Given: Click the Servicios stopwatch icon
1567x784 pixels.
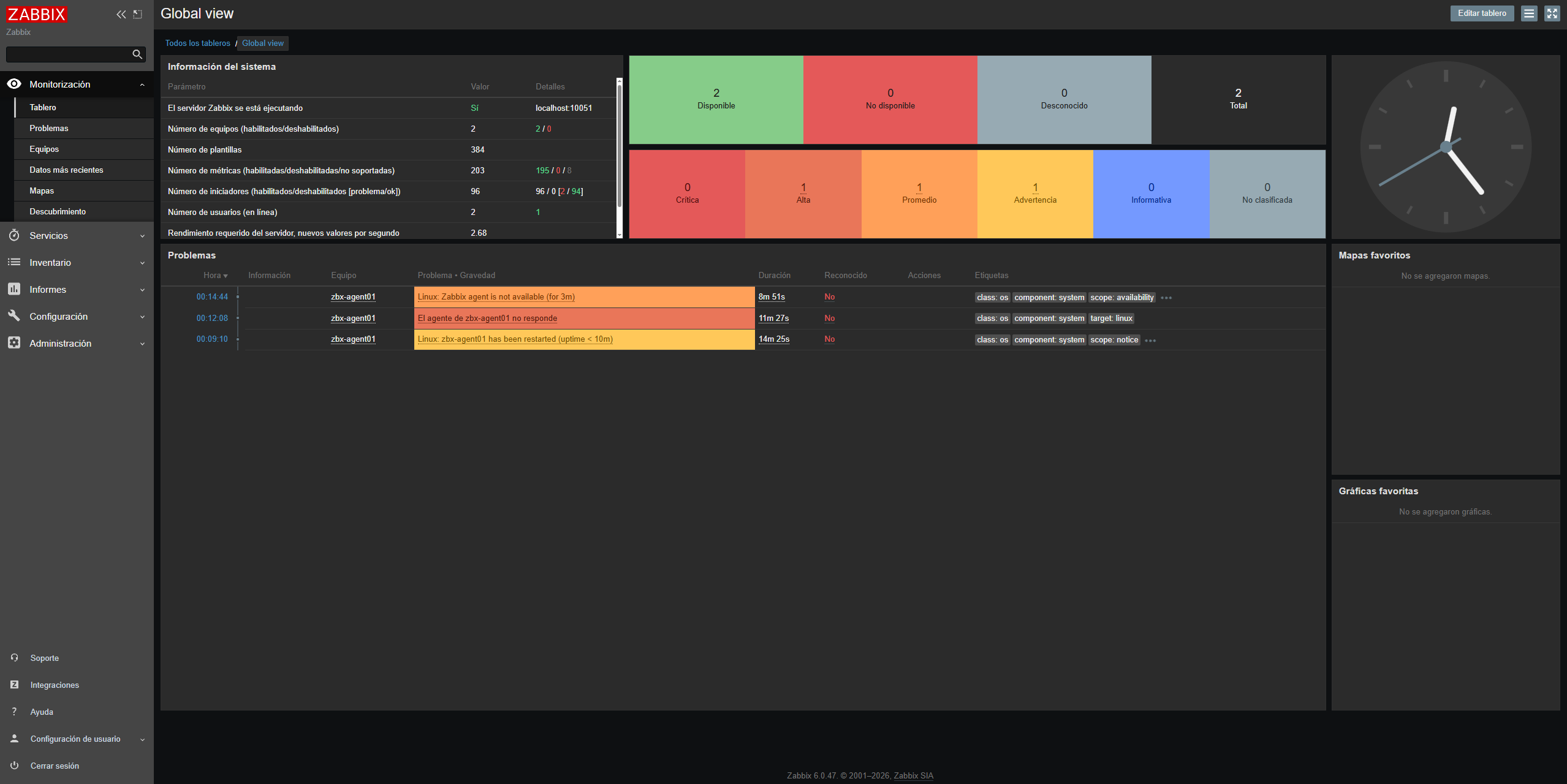Looking at the screenshot, I should [14, 235].
